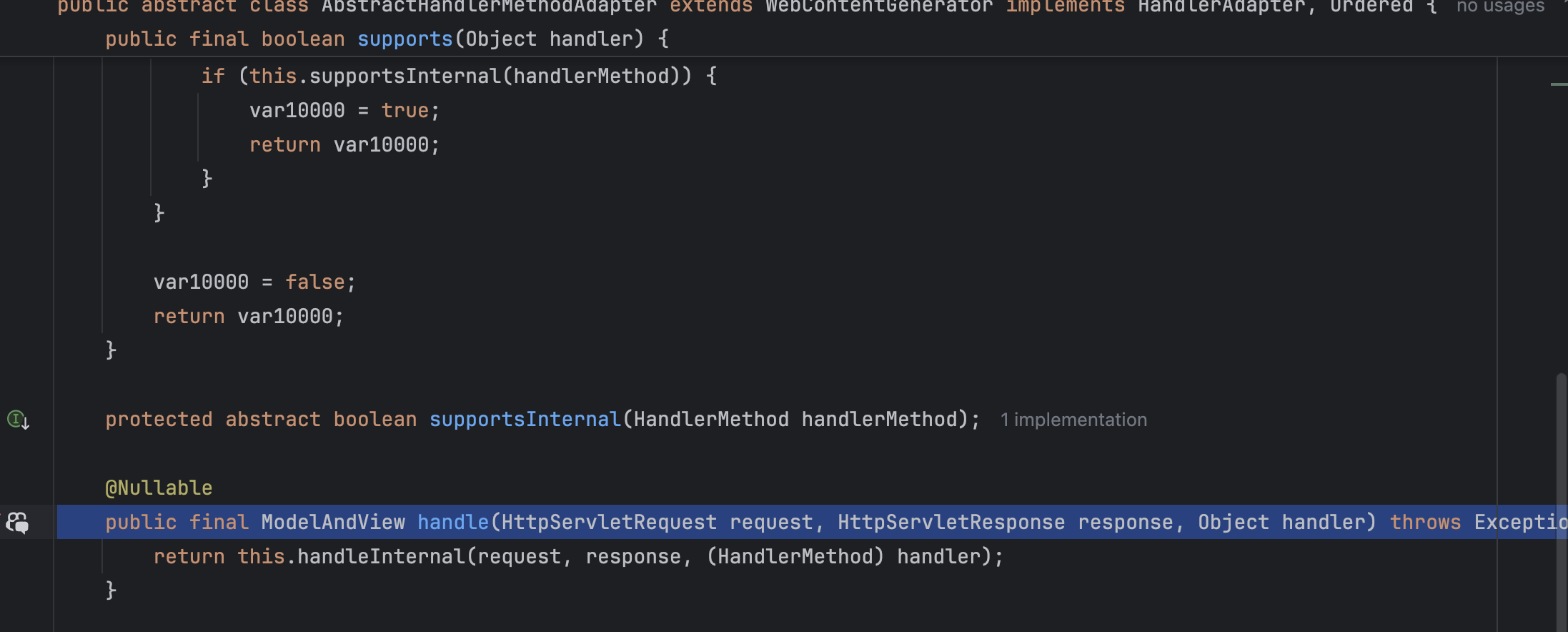Place caret on supportsInternal in the abstract declaration

[x=525, y=420]
